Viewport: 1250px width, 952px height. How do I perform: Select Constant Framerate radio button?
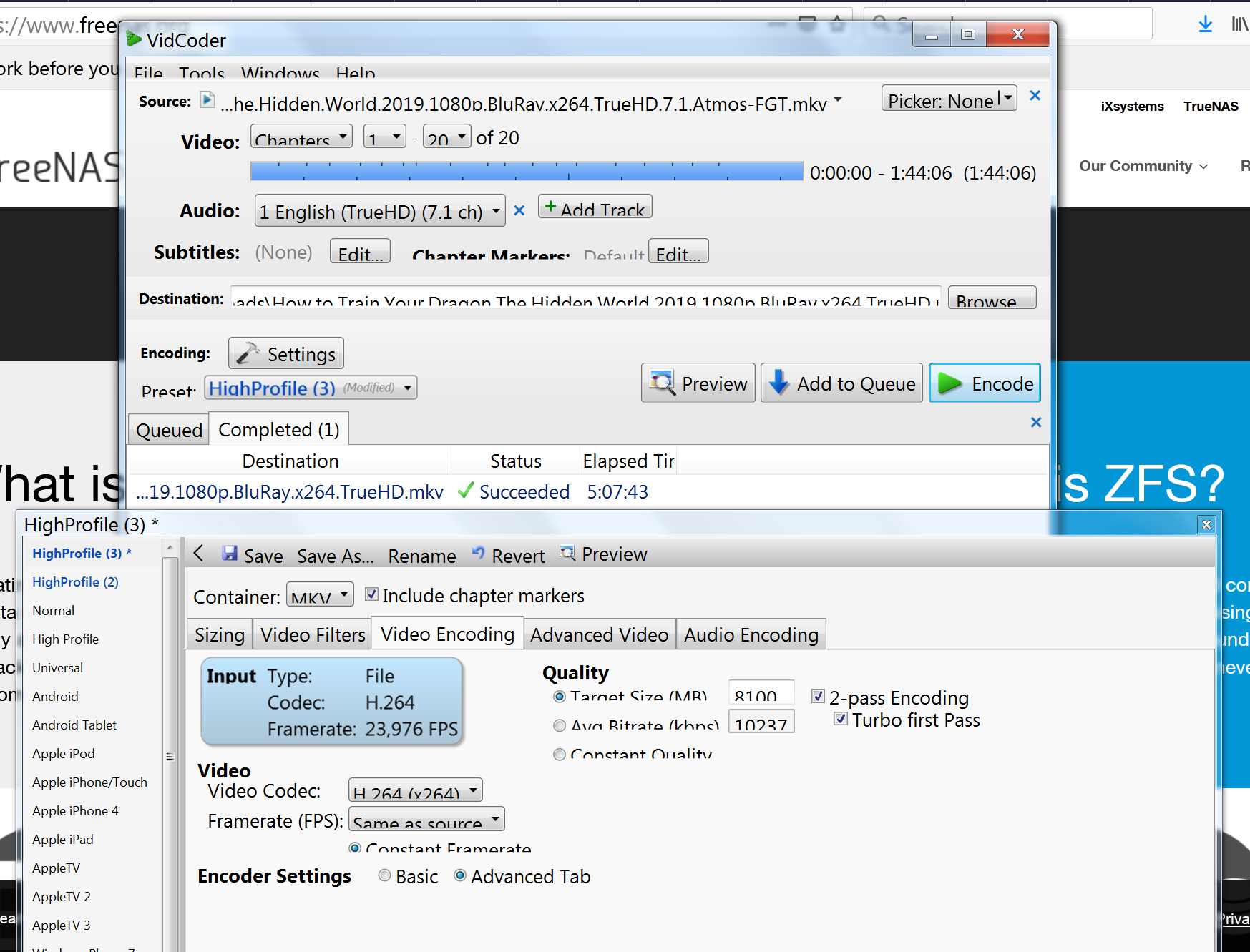click(355, 847)
